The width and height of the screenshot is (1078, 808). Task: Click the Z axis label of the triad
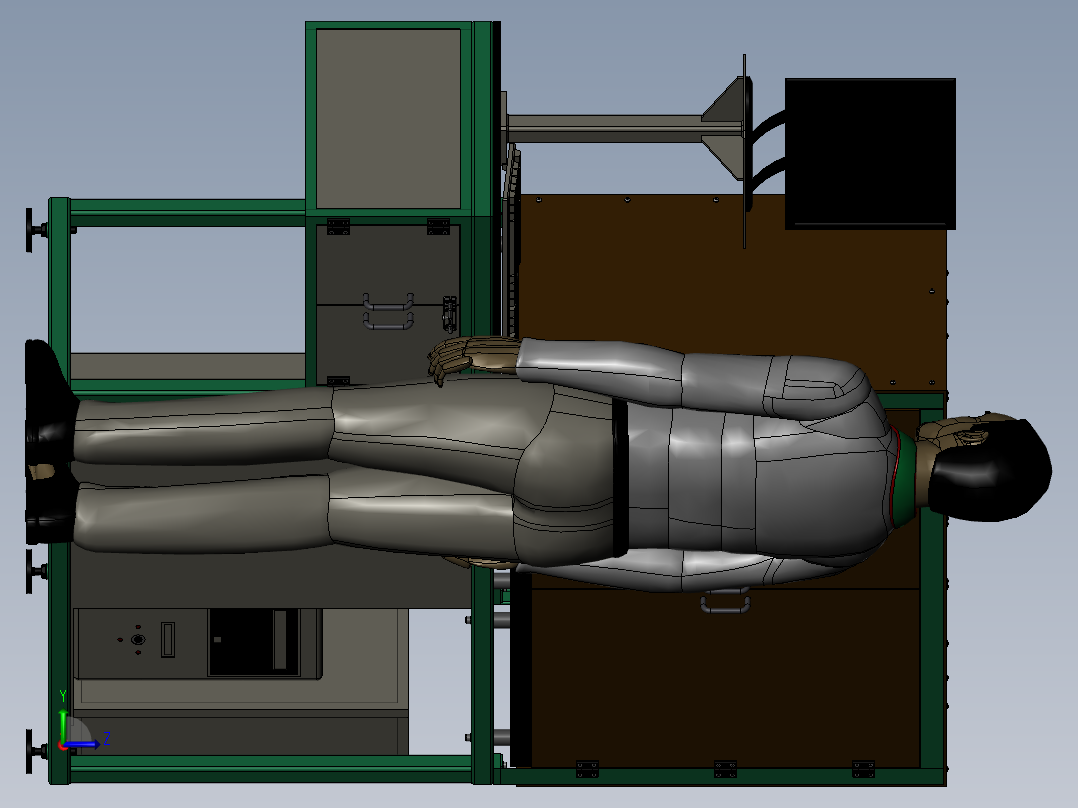[x=107, y=739]
